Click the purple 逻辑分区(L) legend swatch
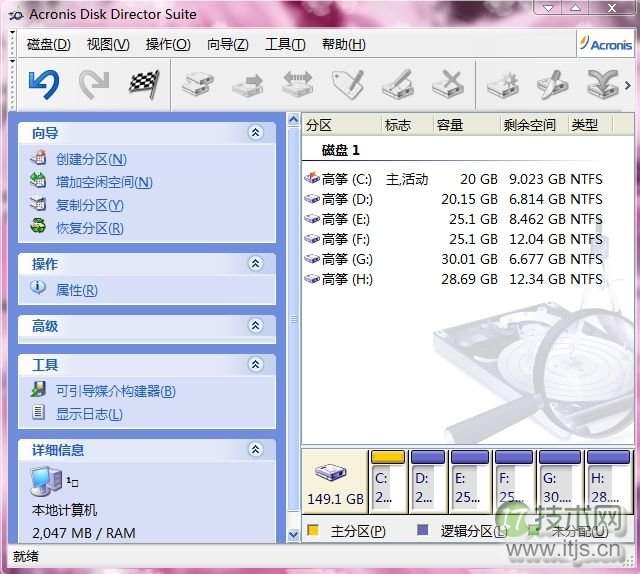Image resolution: width=640 pixels, height=574 pixels. click(x=423, y=530)
